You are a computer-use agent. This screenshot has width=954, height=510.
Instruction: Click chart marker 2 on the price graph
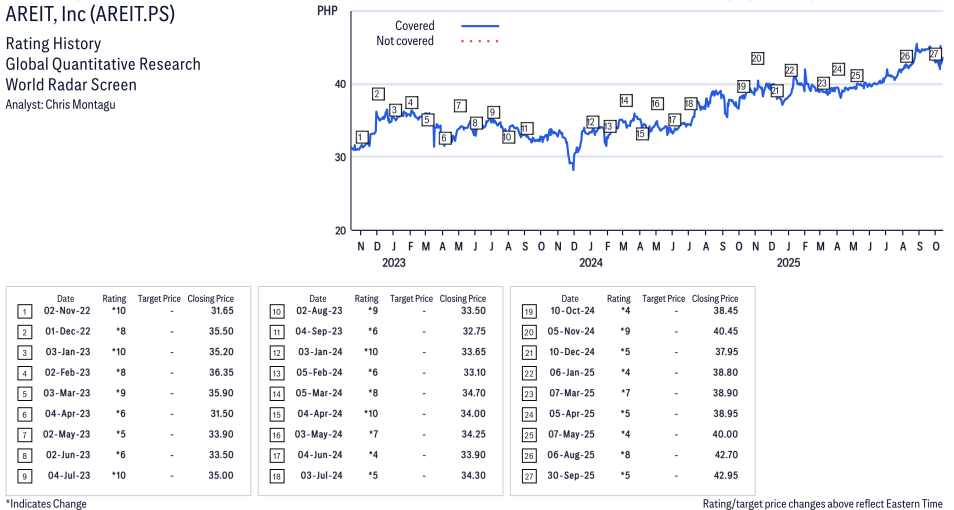[x=378, y=94]
